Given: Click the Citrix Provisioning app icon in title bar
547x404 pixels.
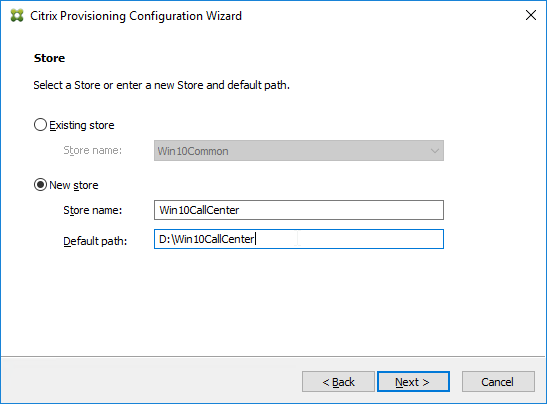Looking at the screenshot, I should point(17,16).
